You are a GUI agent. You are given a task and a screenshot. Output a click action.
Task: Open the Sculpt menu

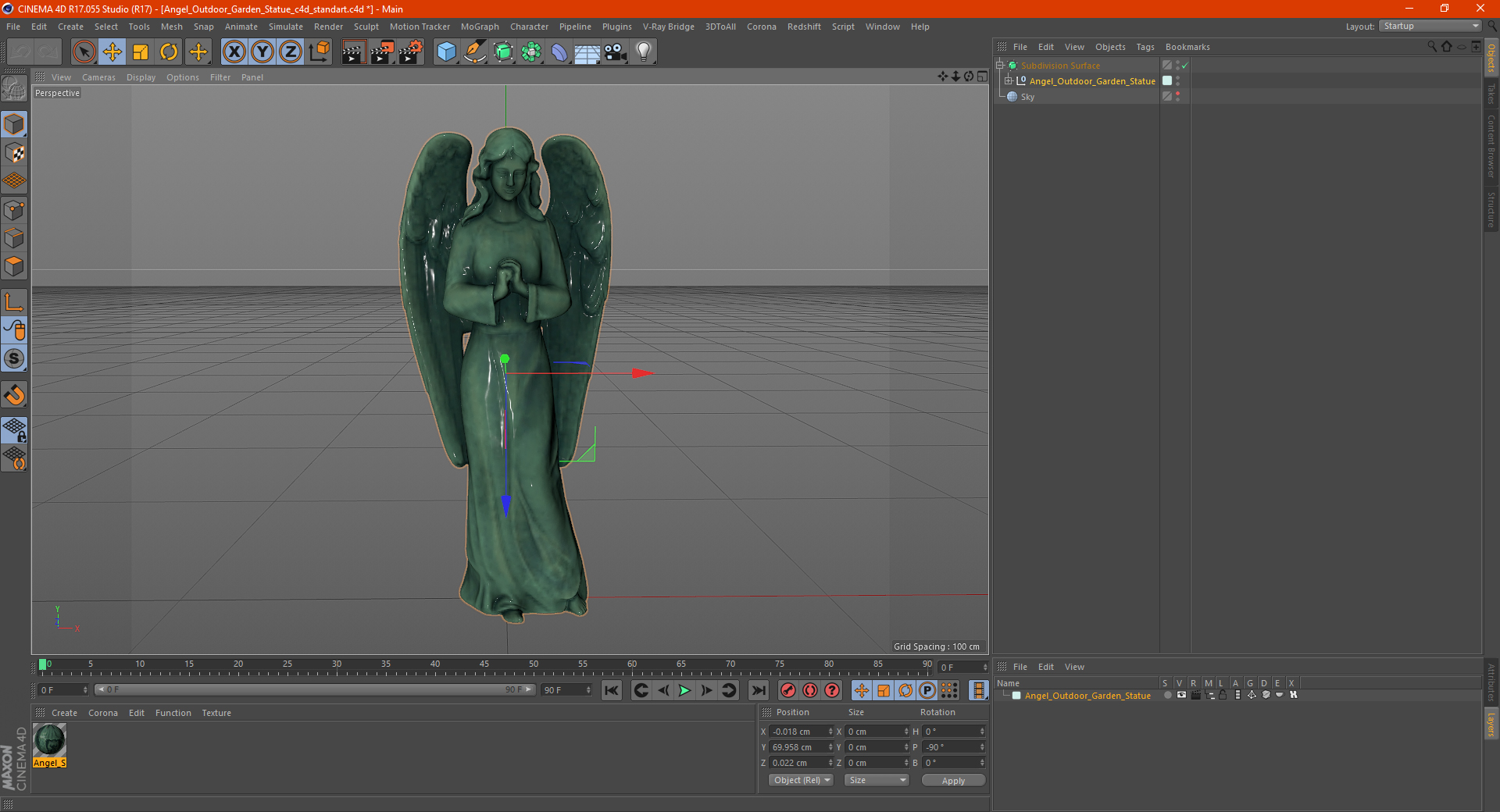366,27
